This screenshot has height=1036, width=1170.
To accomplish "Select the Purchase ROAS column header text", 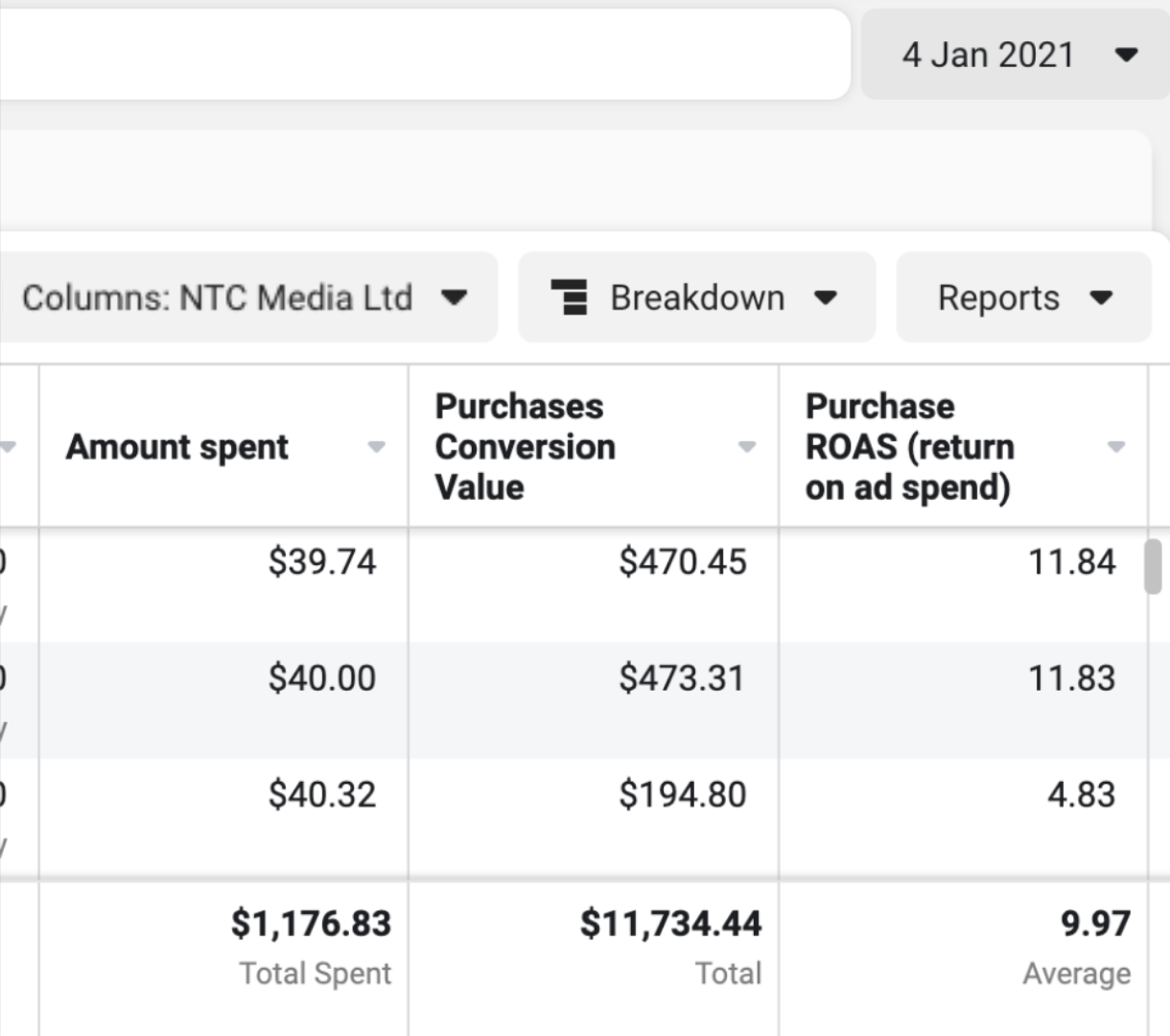I will (909, 447).
